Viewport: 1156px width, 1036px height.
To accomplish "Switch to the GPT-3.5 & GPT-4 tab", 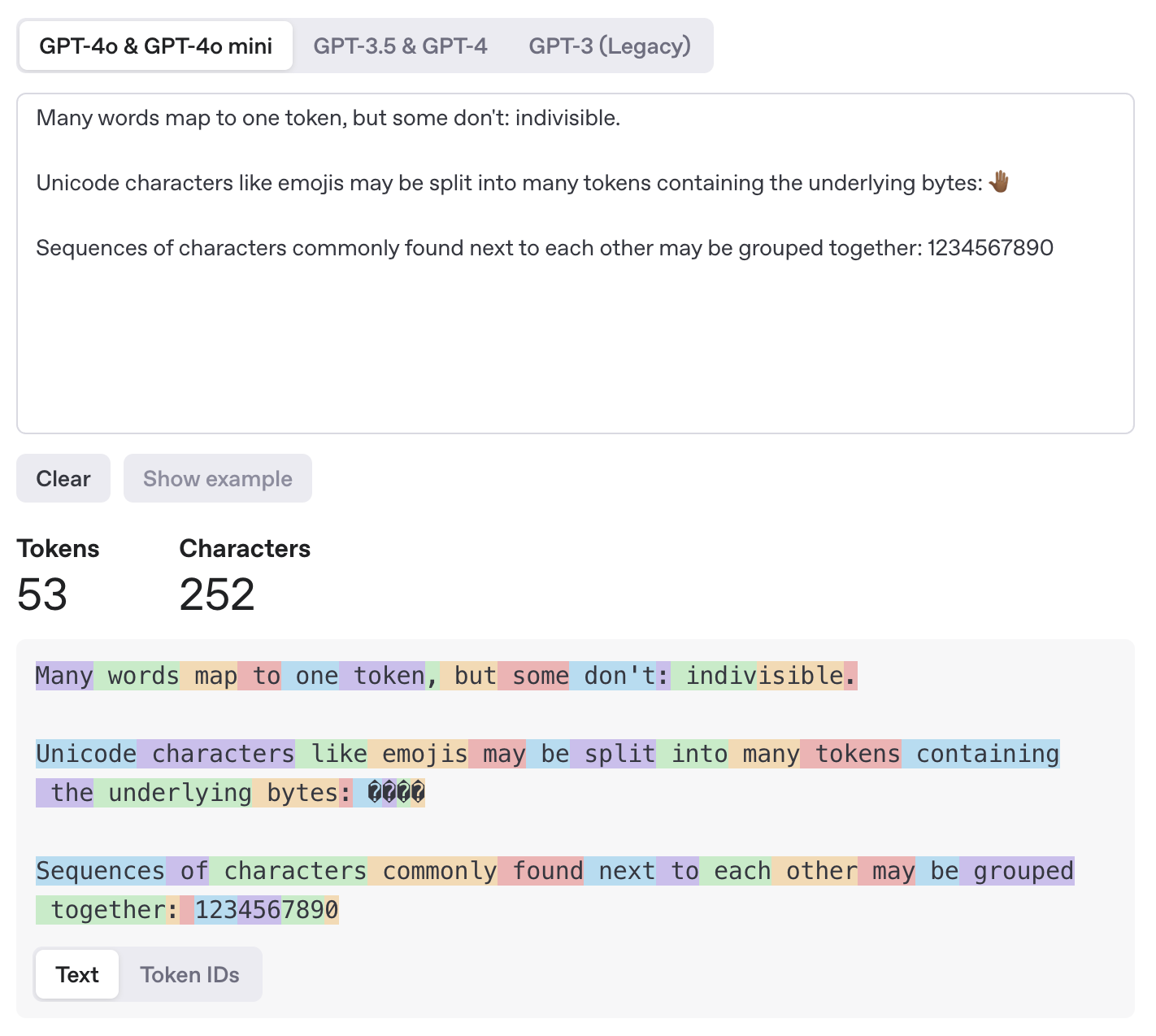I will coord(400,46).
